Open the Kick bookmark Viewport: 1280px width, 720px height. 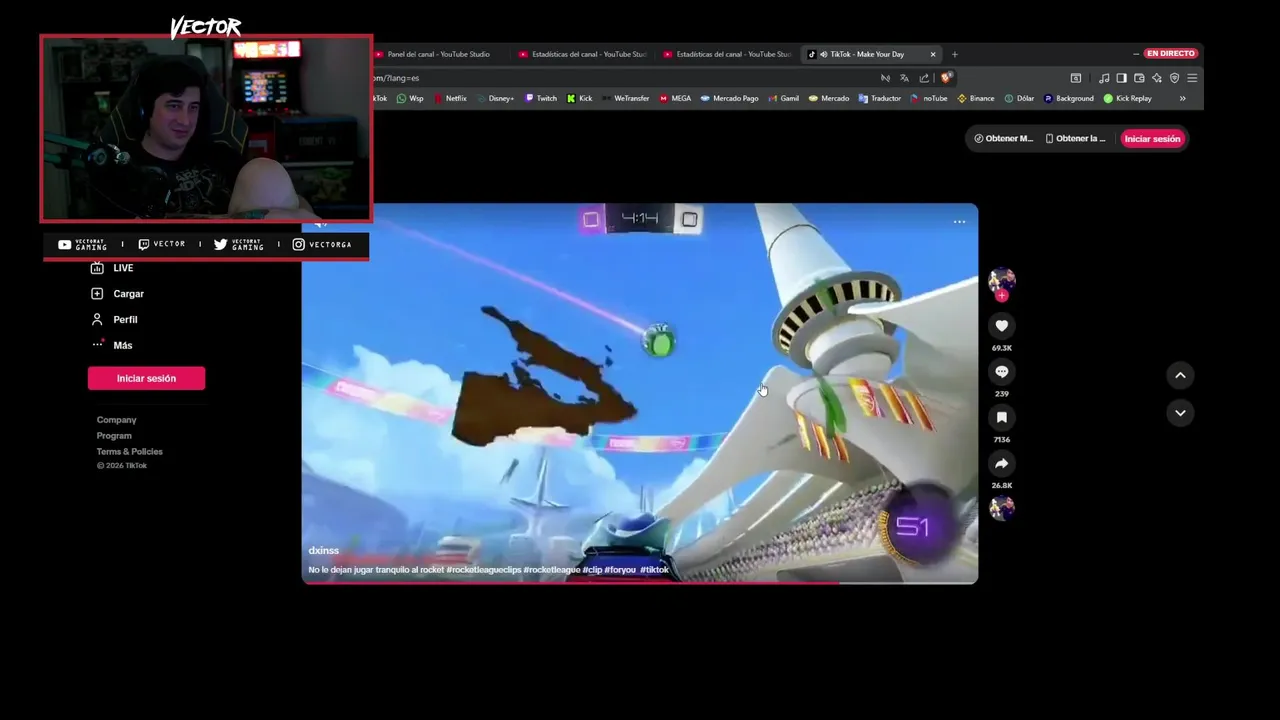[x=579, y=99]
